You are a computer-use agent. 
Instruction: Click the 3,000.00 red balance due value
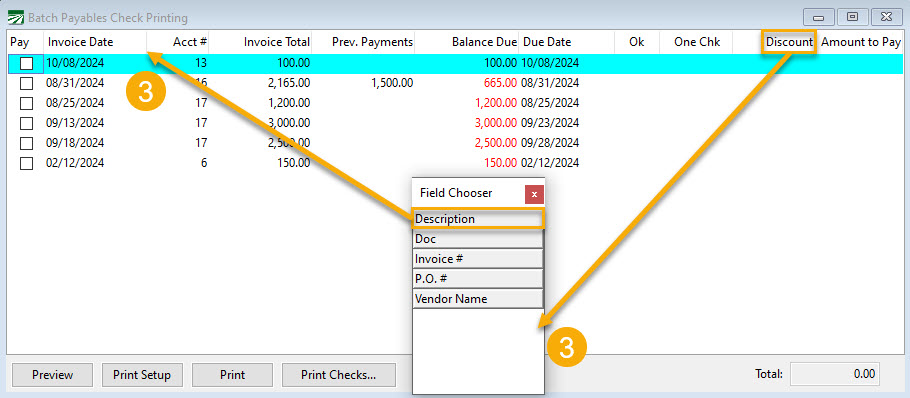[x=495, y=123]
